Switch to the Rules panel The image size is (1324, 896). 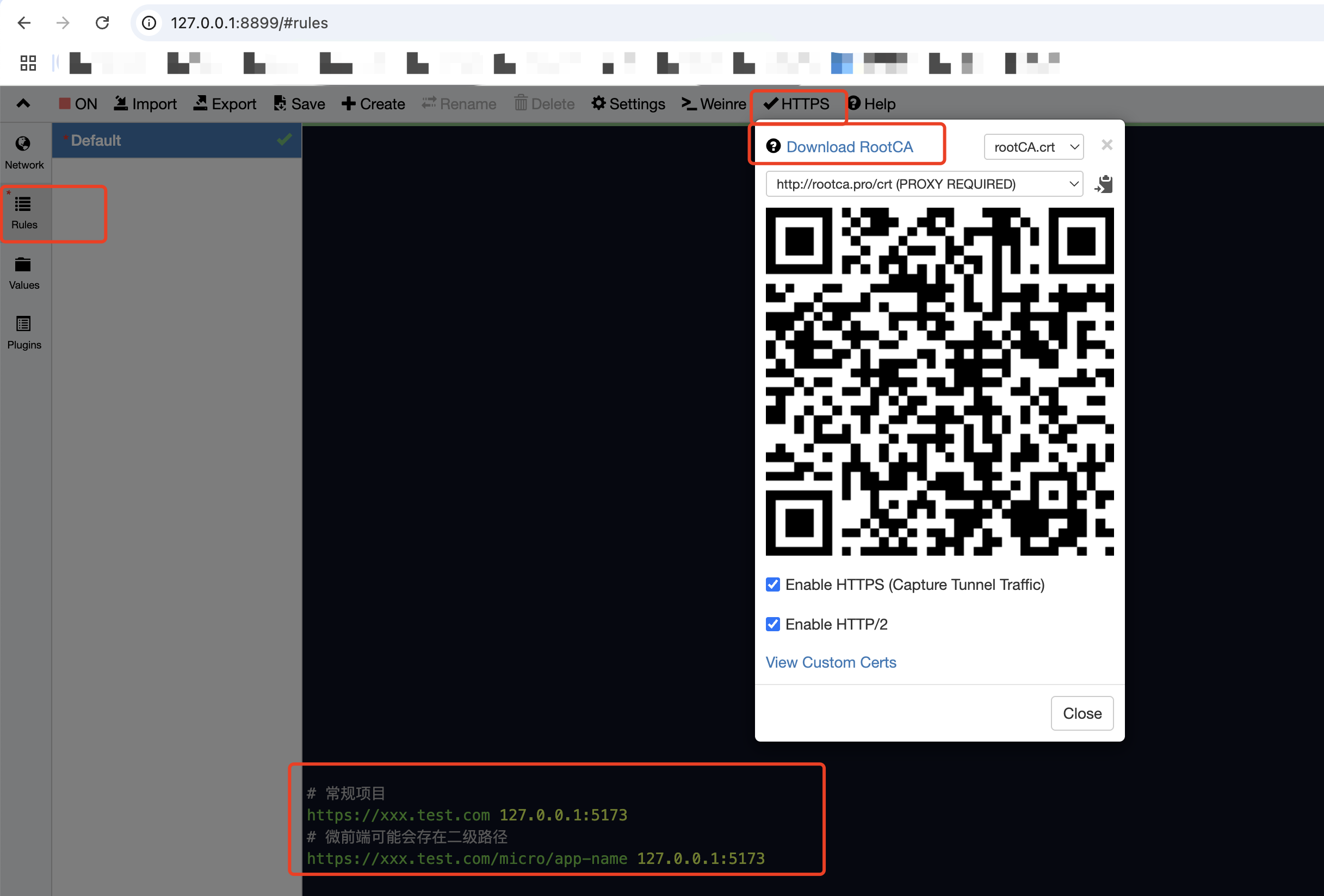[x=24, y=213]
